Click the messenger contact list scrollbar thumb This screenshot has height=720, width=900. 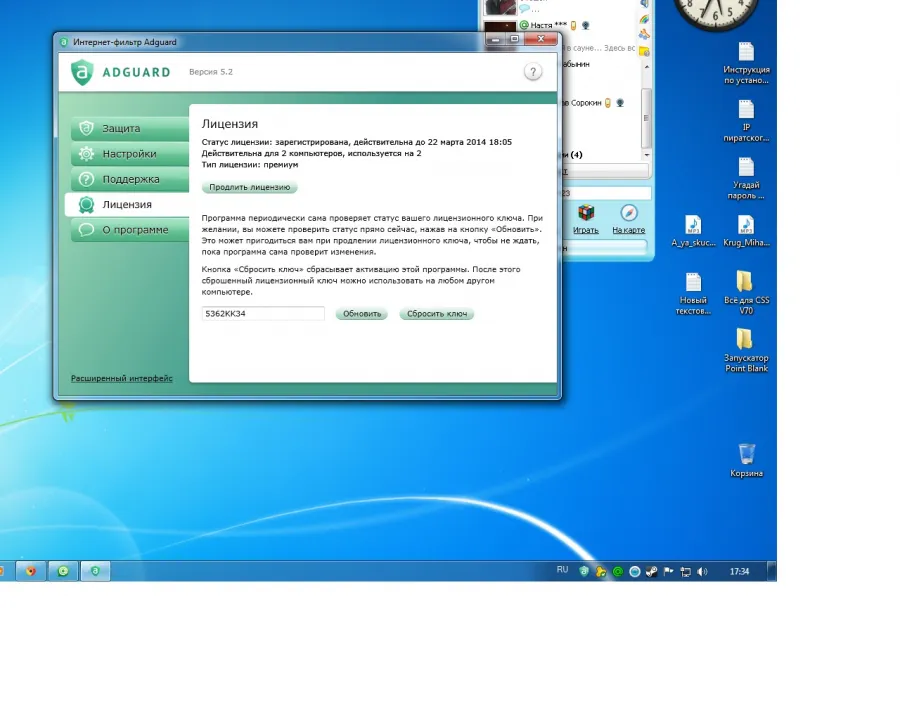pyautogui.click(x=646, y=118)
